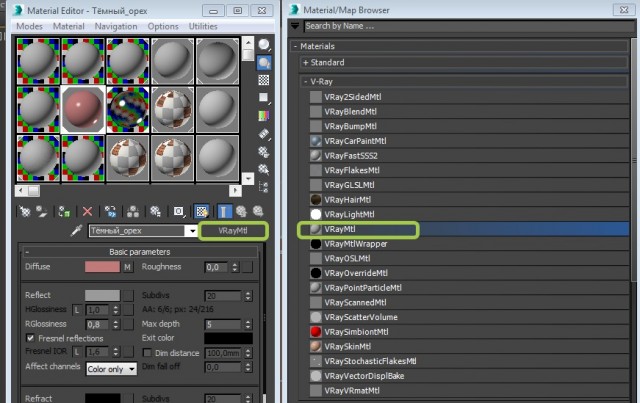The height and width of the screenshot is (403, 640).
Task: Select the VRayCarPaintMtl sphere icon
Action: tap(316, 141)
